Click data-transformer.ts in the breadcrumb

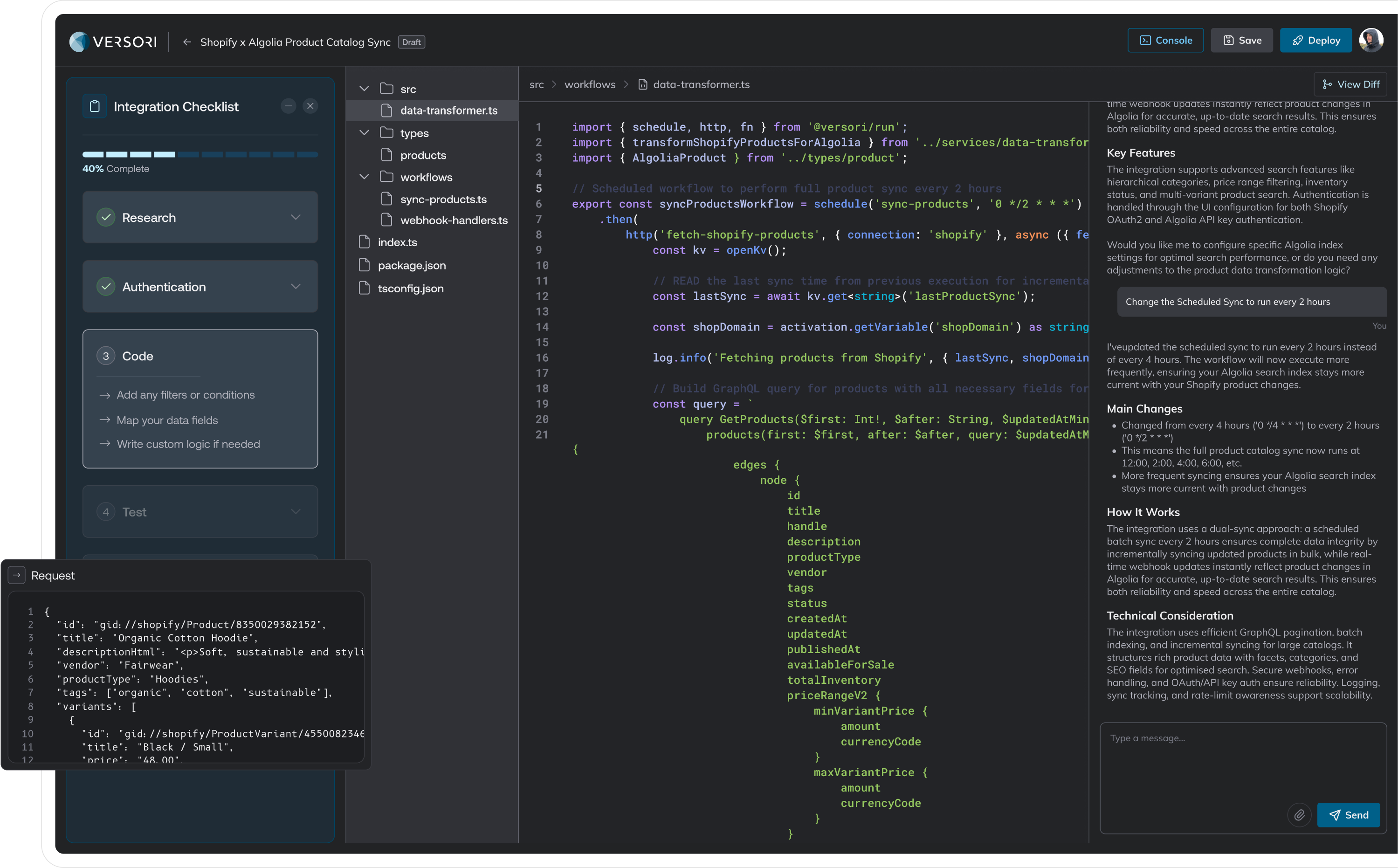701,84
